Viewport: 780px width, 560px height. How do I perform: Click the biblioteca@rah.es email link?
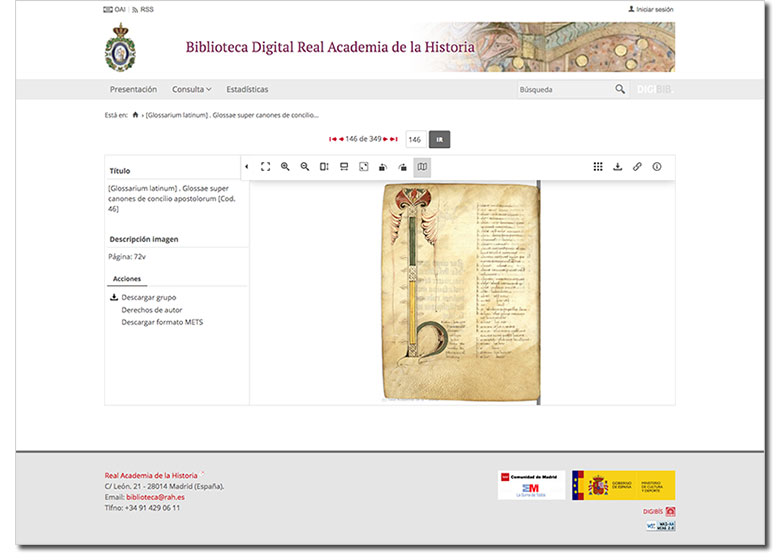pos(155,497)
